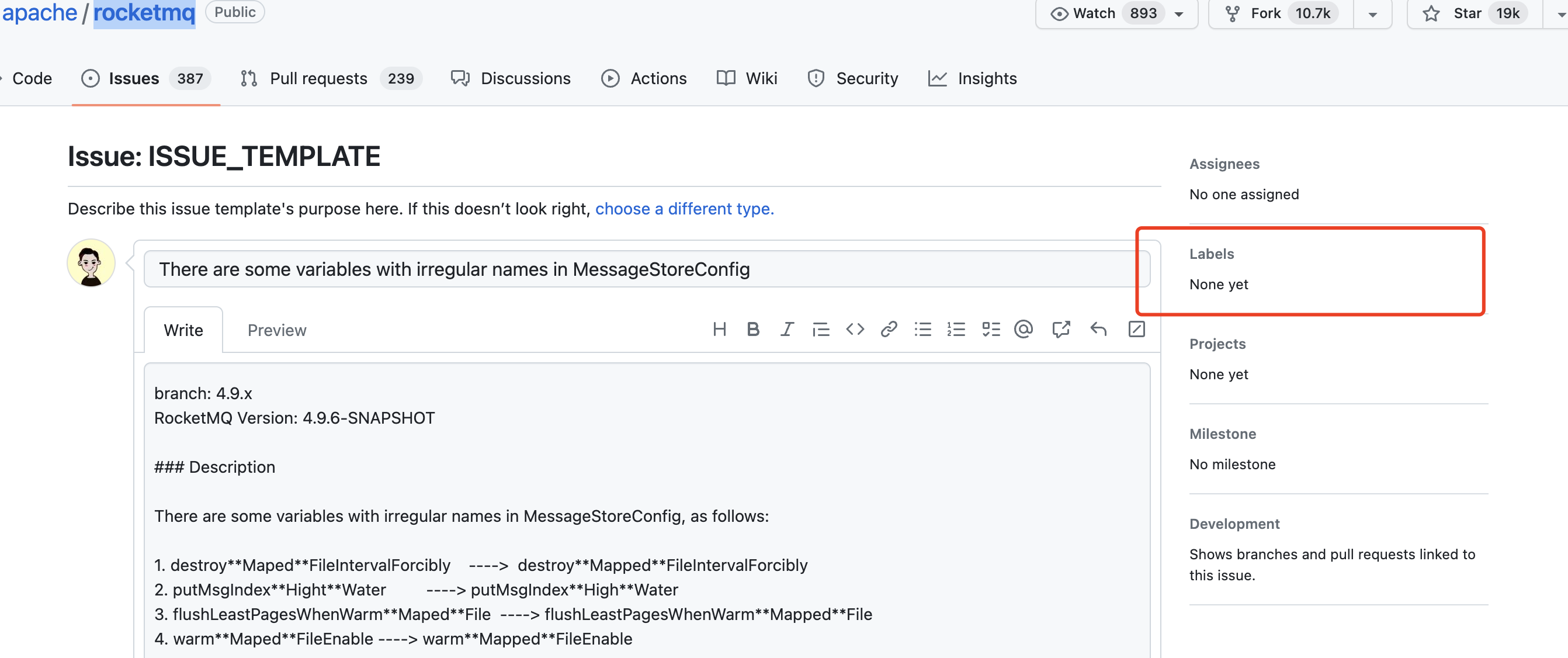Screen dimensions: 1568x658
Task: Click the slash commands icon
Action: [x=1136, y=330]
